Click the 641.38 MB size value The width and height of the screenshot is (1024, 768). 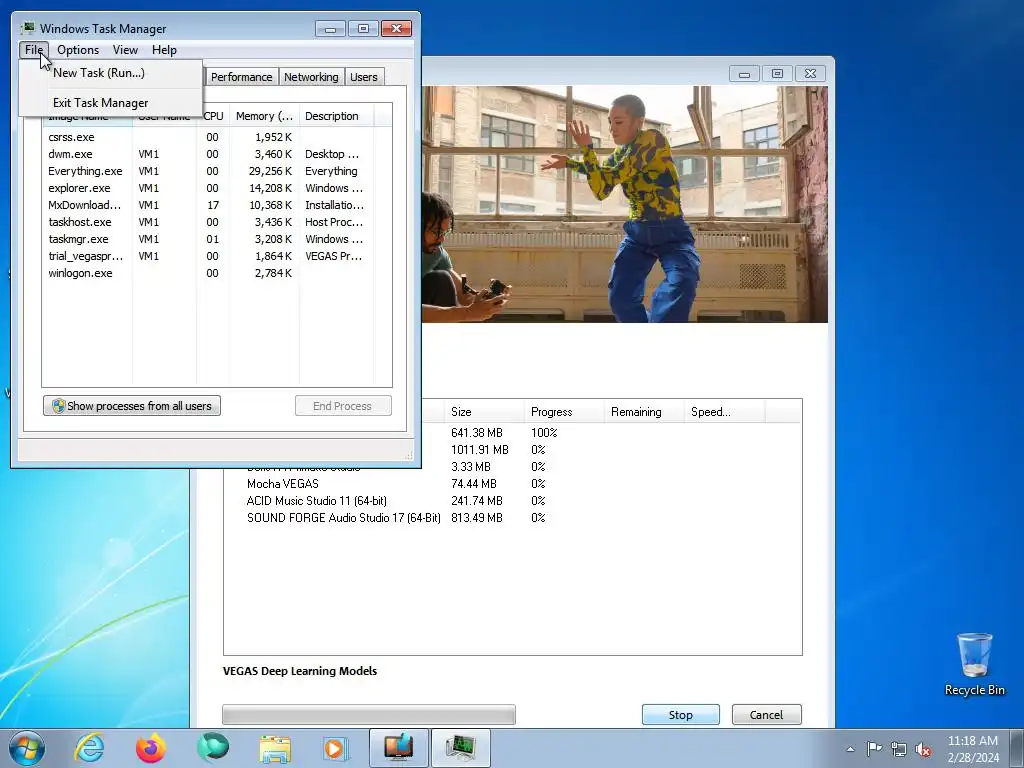click(477, 433)
